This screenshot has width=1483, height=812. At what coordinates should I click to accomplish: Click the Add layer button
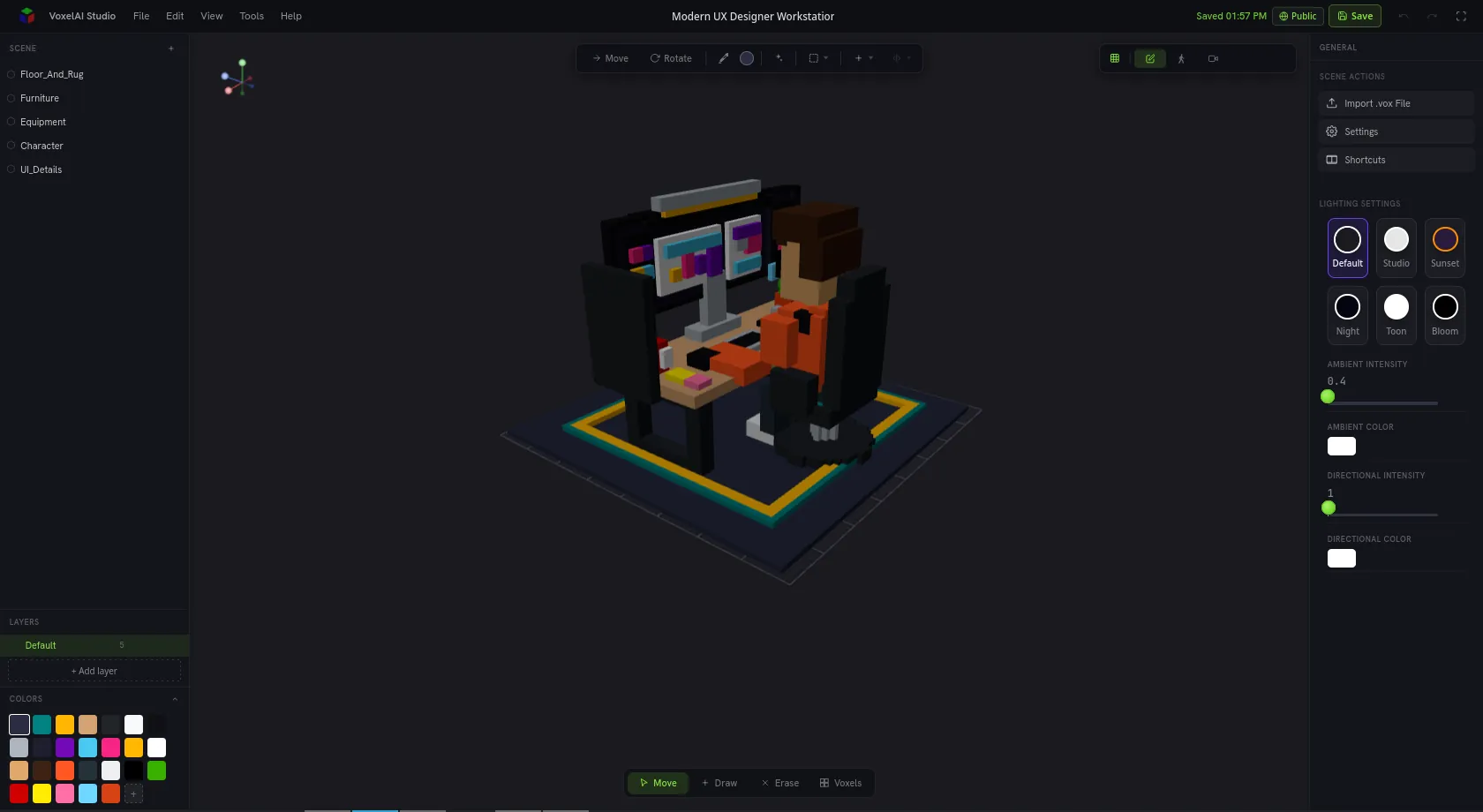point(94,671)
